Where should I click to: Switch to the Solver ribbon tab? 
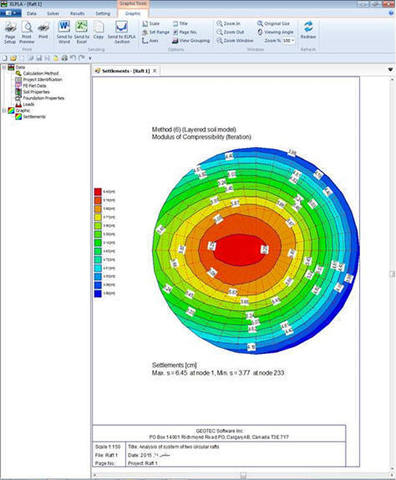coord(53,14)
